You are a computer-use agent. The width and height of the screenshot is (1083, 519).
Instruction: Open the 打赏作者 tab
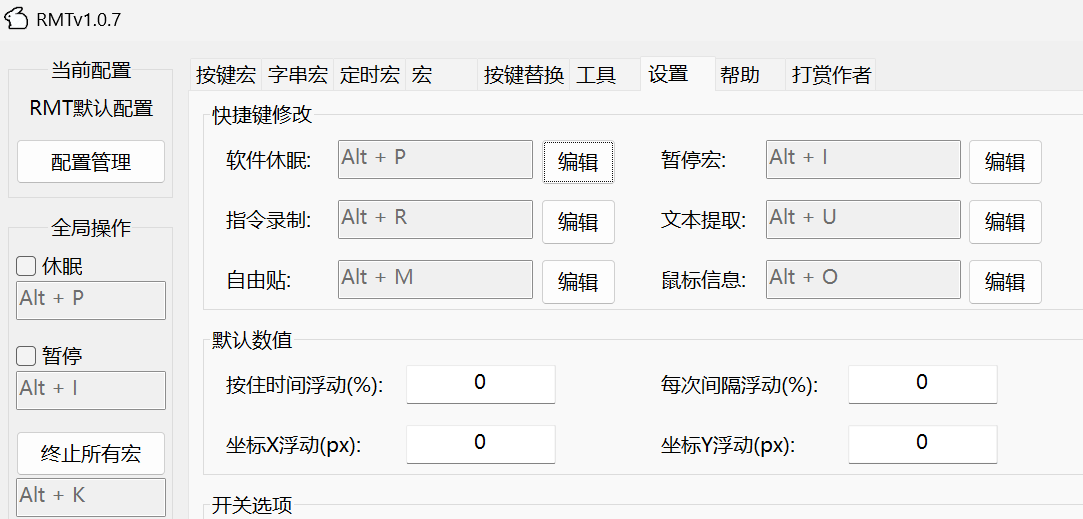tap(830, 75)
